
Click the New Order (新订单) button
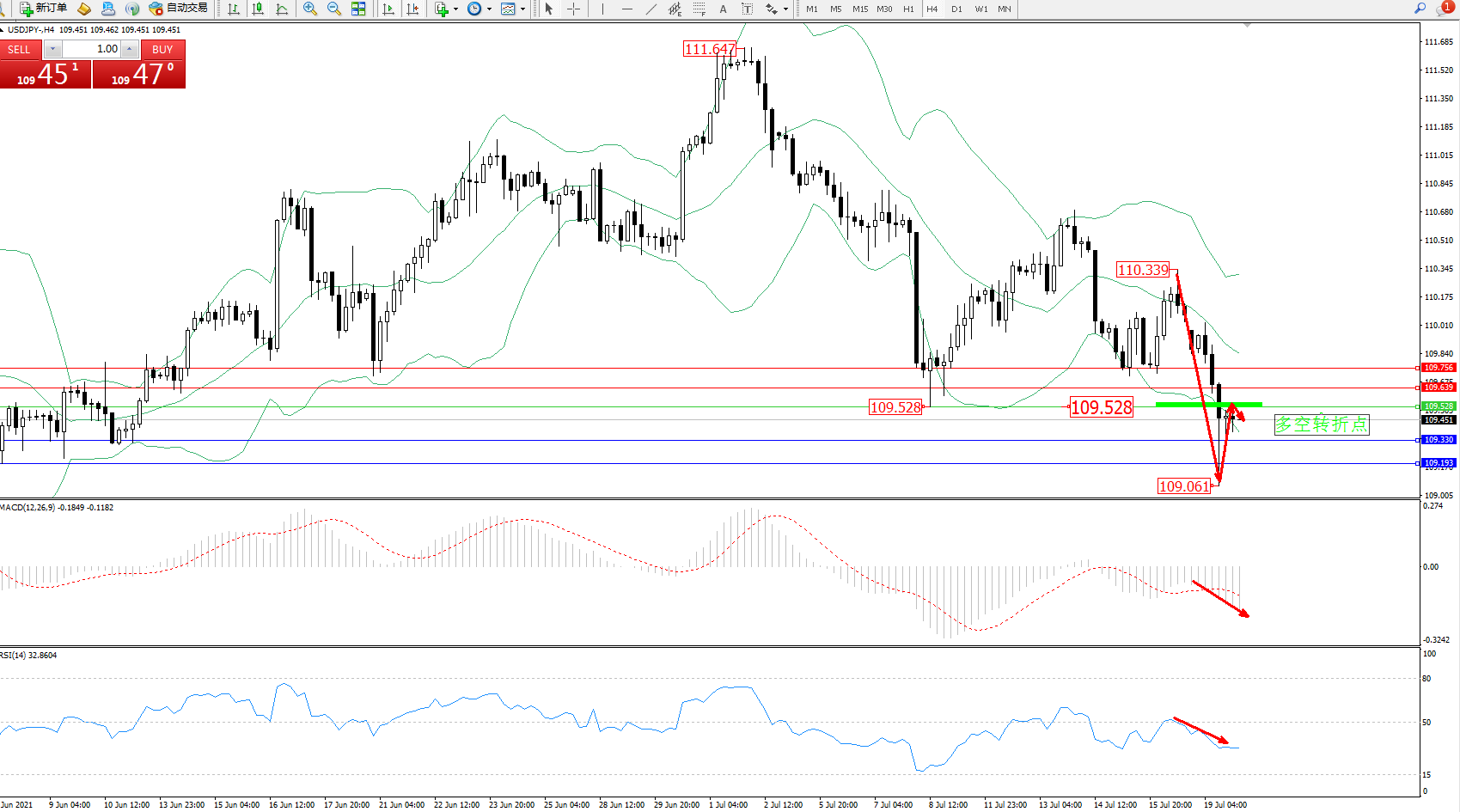coord(43,9)
